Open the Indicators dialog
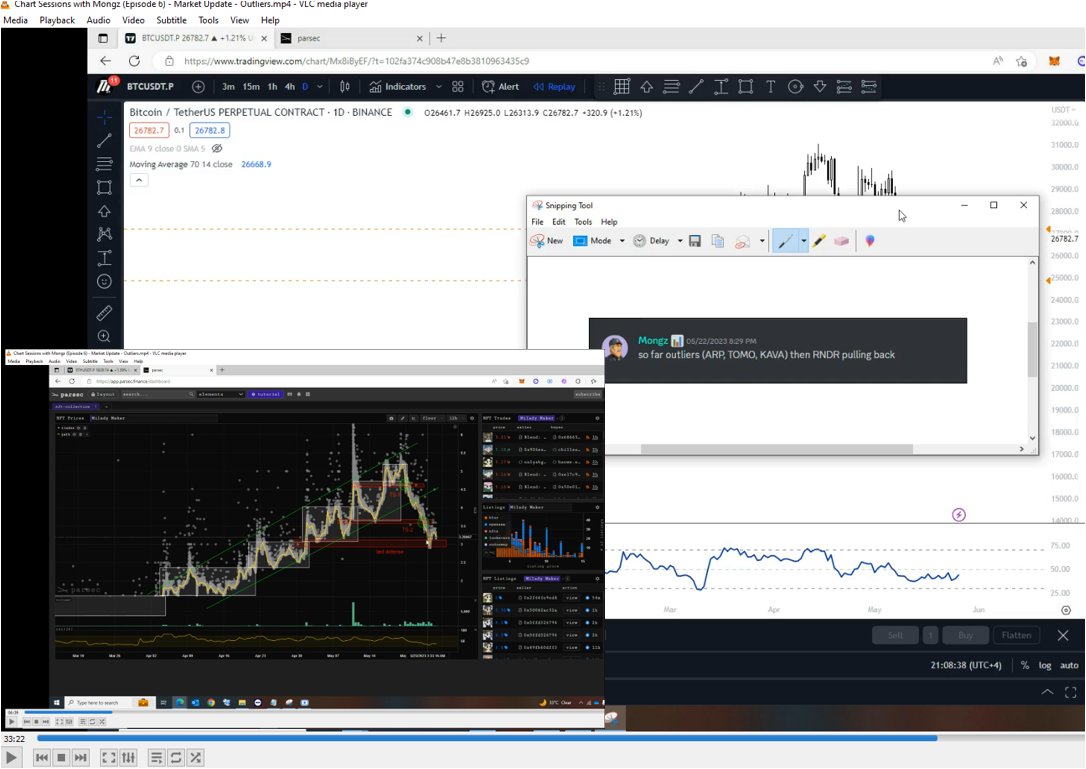 398,87
